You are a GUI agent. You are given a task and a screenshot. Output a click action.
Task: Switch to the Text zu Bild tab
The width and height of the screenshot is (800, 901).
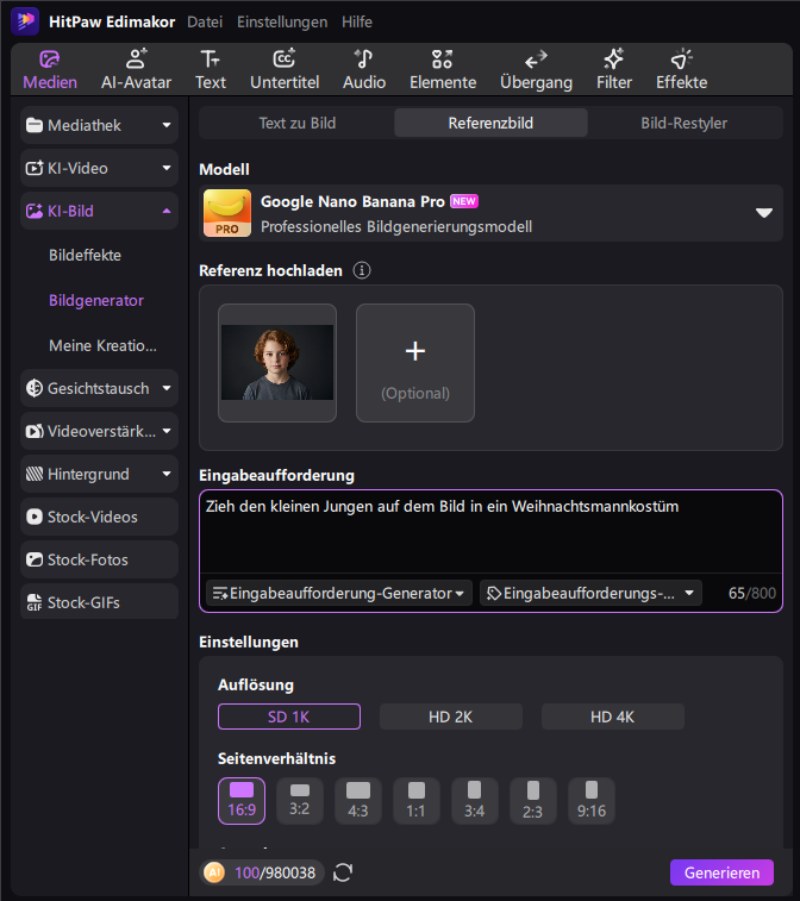click(297, 123)
